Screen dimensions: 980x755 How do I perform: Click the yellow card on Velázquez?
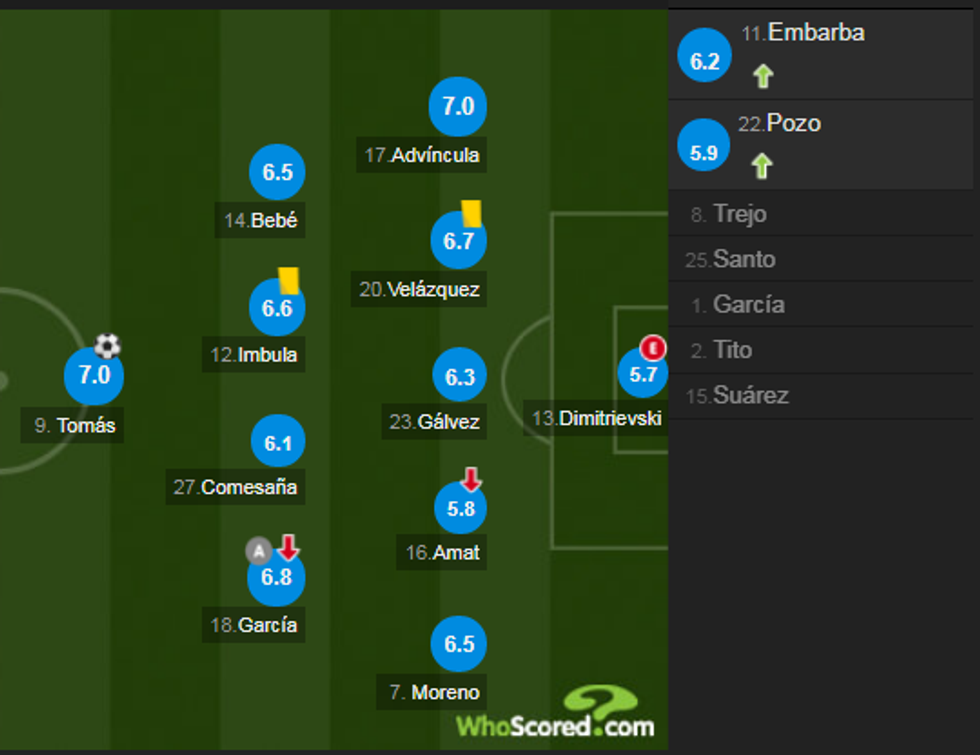[471, 213]
